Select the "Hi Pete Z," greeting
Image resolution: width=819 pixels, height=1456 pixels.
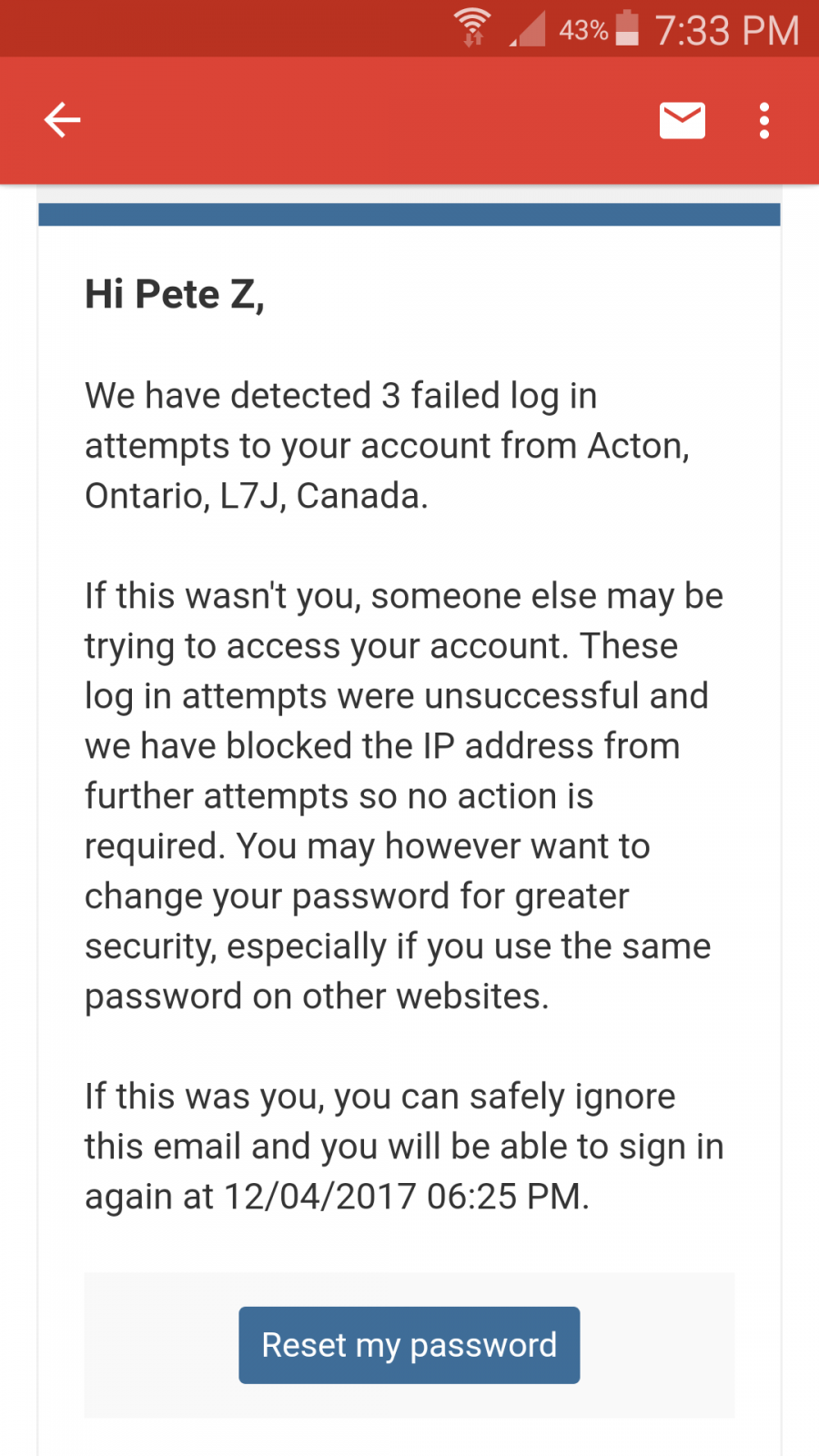point(175,295)
